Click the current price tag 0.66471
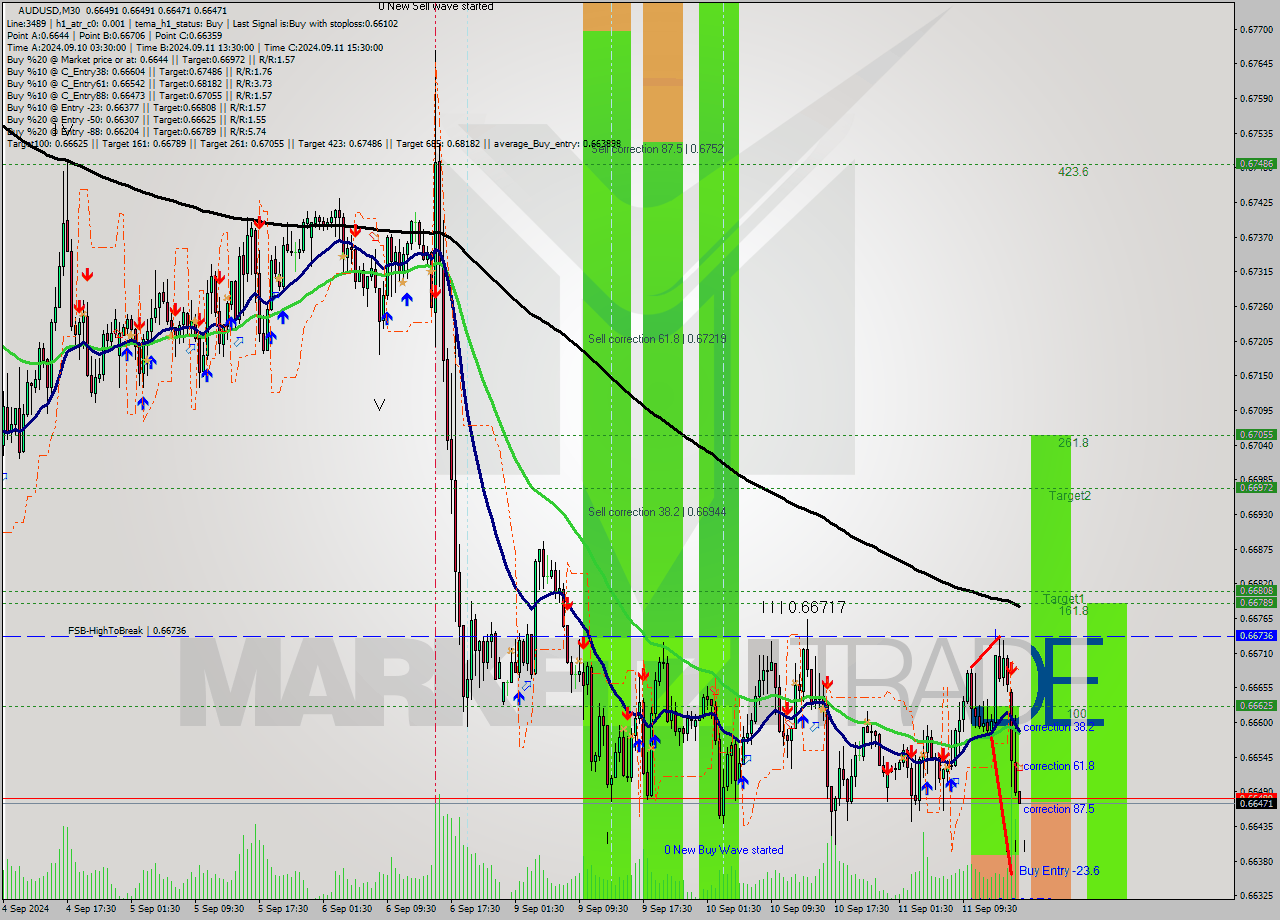The width and height of the screenshot is (1280, 920). [x=1256, y=803]
